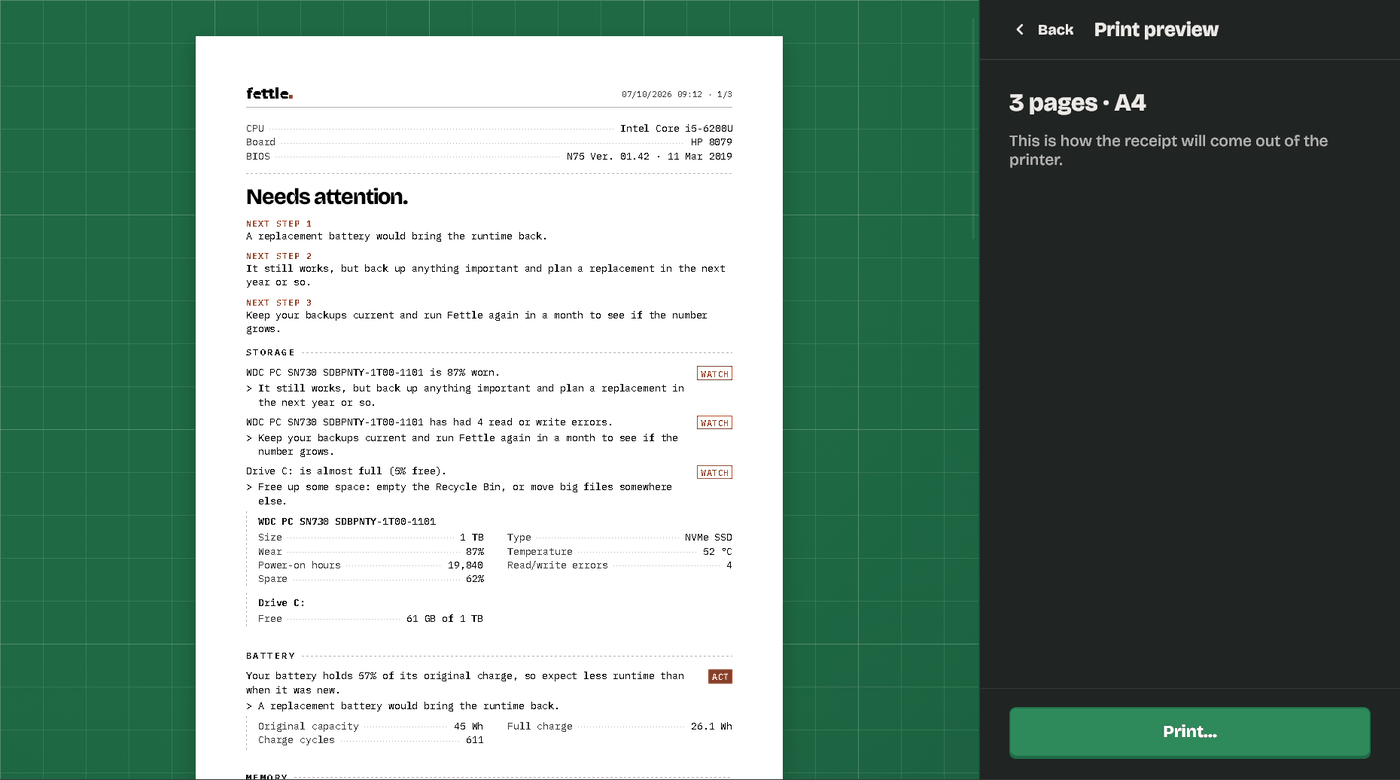The height and width of the screenshot is (780, 1400).
Task: Click the Spare value "62%"
Action: (x=474, y=580)
